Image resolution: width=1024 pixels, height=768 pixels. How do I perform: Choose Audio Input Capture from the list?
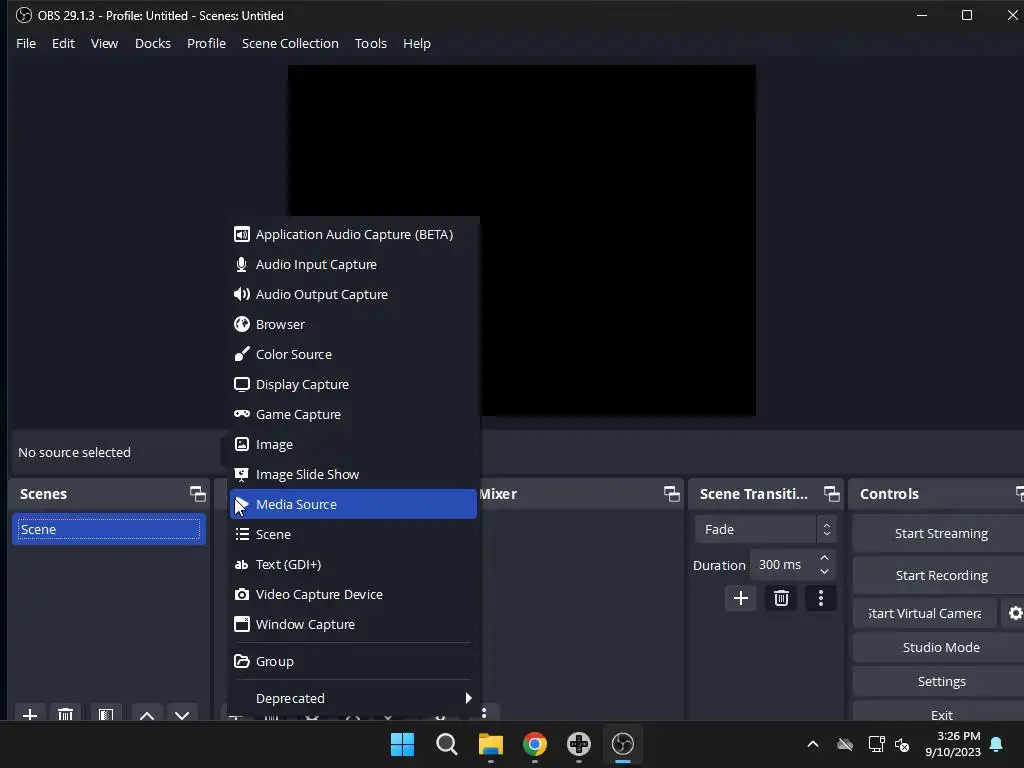coord(353,264)
